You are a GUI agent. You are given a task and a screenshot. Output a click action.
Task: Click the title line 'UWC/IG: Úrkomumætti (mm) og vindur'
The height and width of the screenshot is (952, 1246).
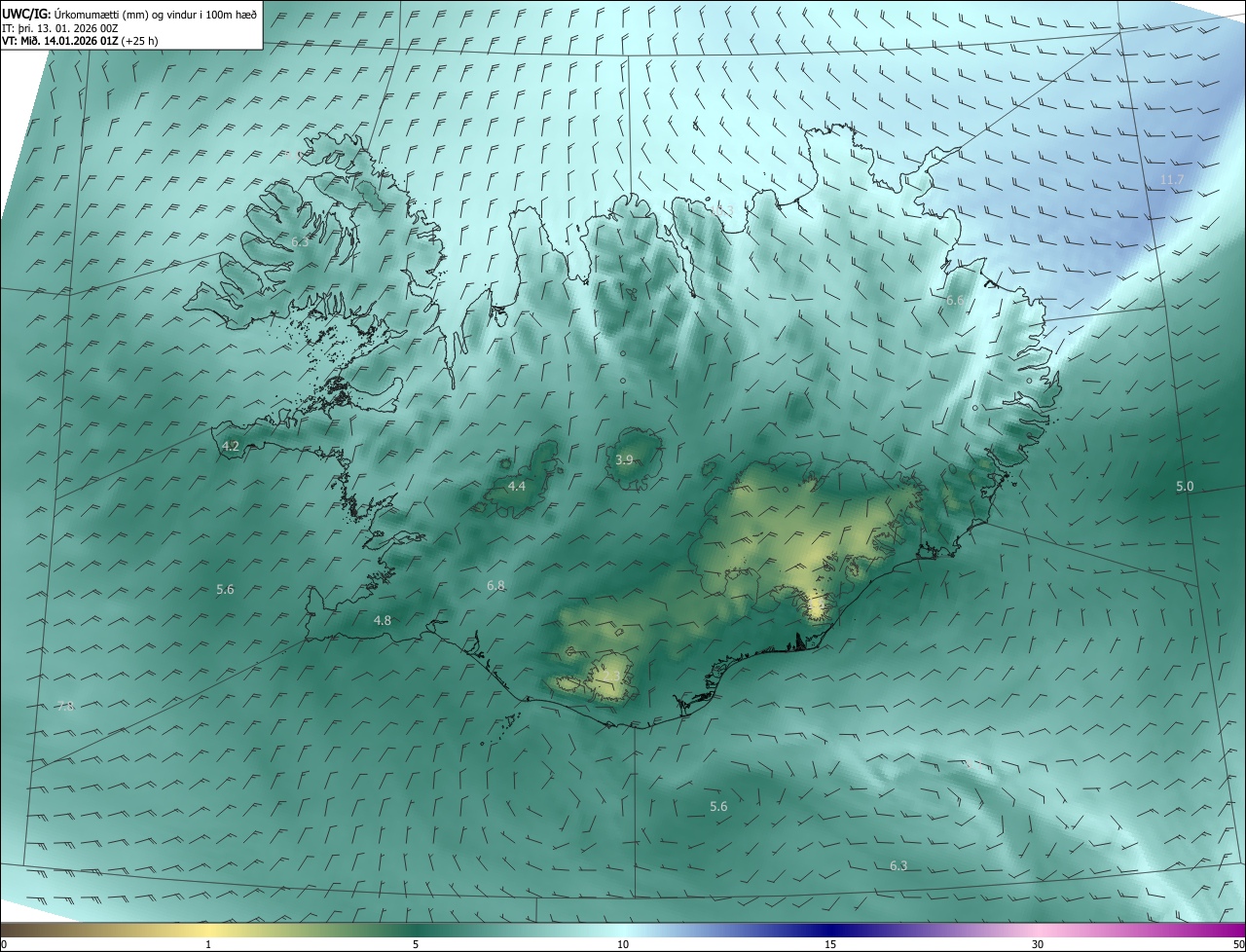click(129, 14)
